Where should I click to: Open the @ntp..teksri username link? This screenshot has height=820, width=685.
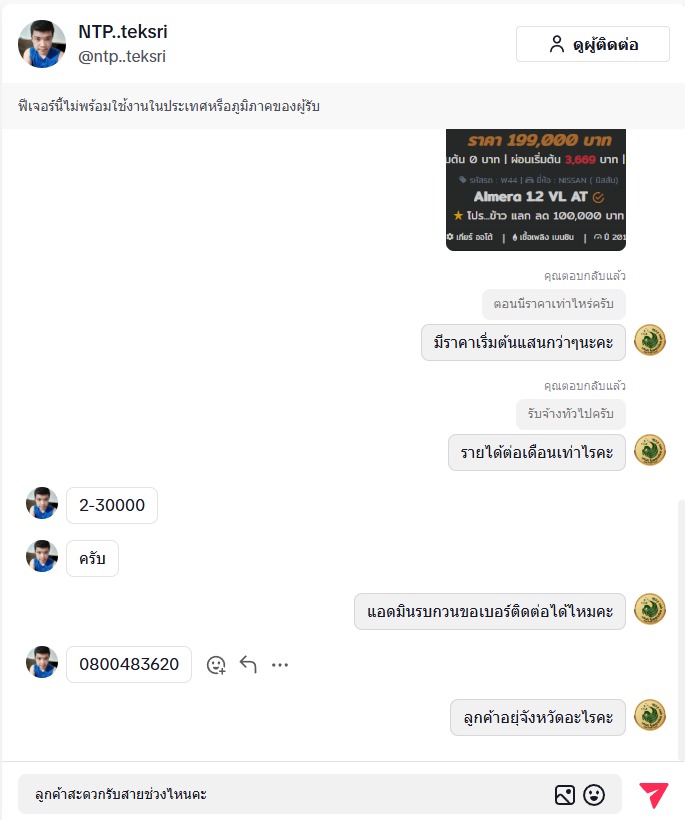click(122, 56)
